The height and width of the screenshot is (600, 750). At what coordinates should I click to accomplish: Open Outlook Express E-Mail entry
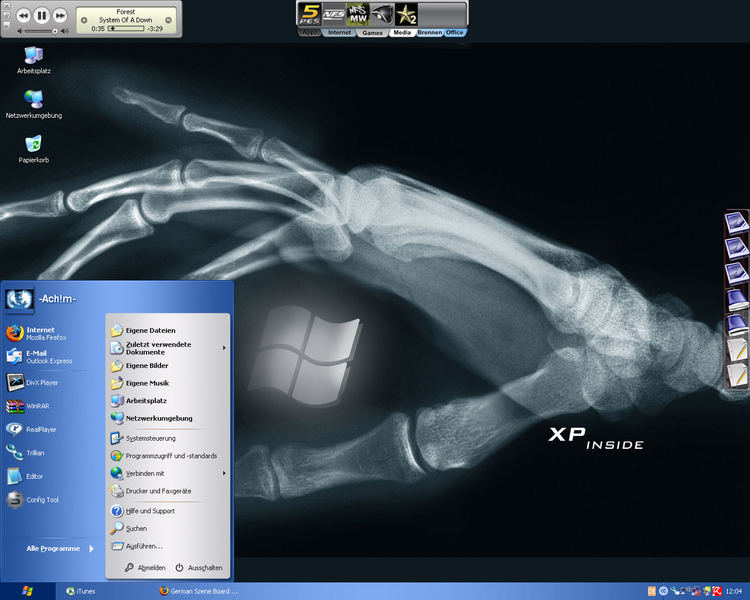click(45, 356)
